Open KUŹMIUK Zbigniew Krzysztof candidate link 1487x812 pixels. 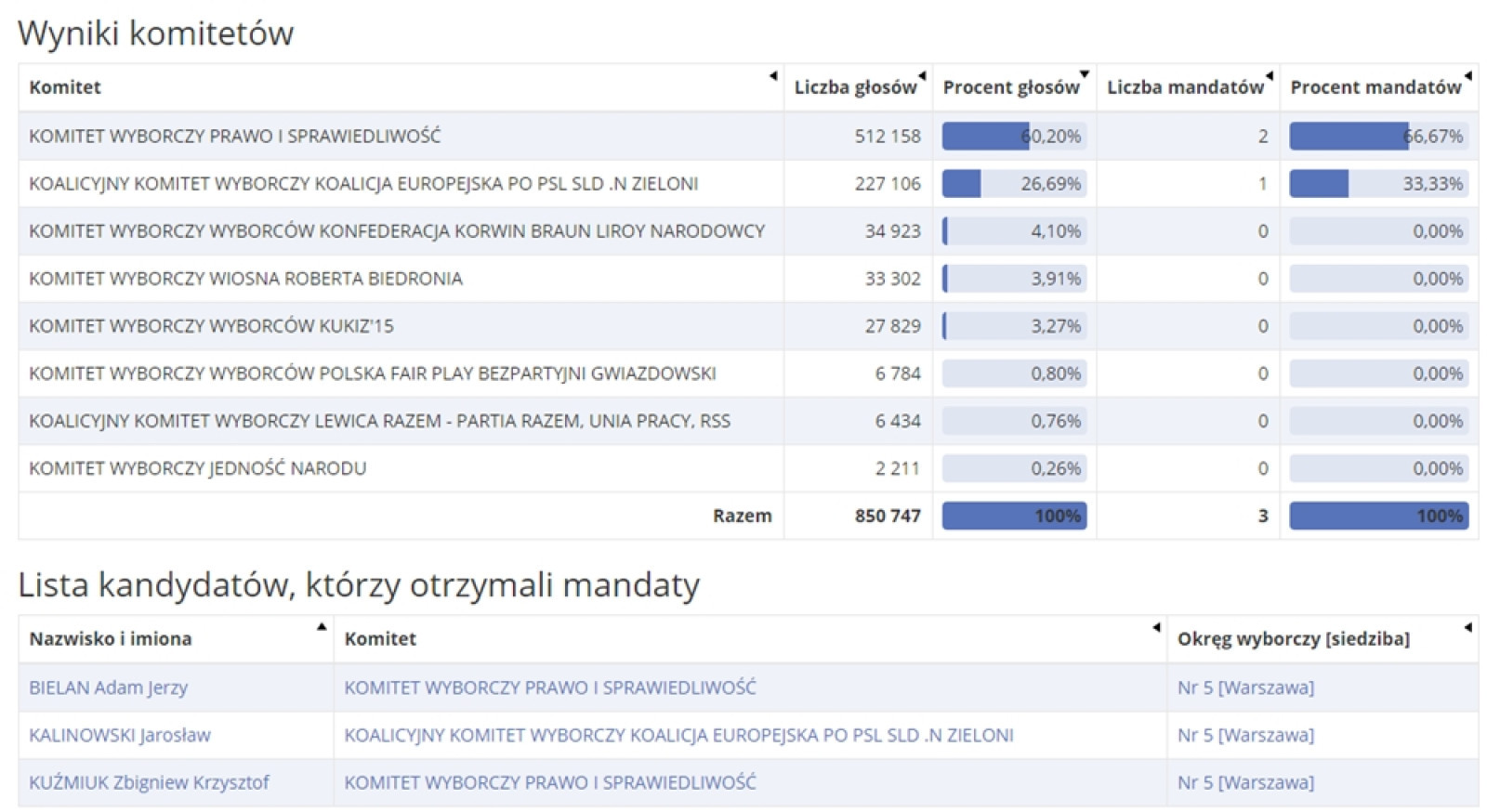[x=149, y=782]
